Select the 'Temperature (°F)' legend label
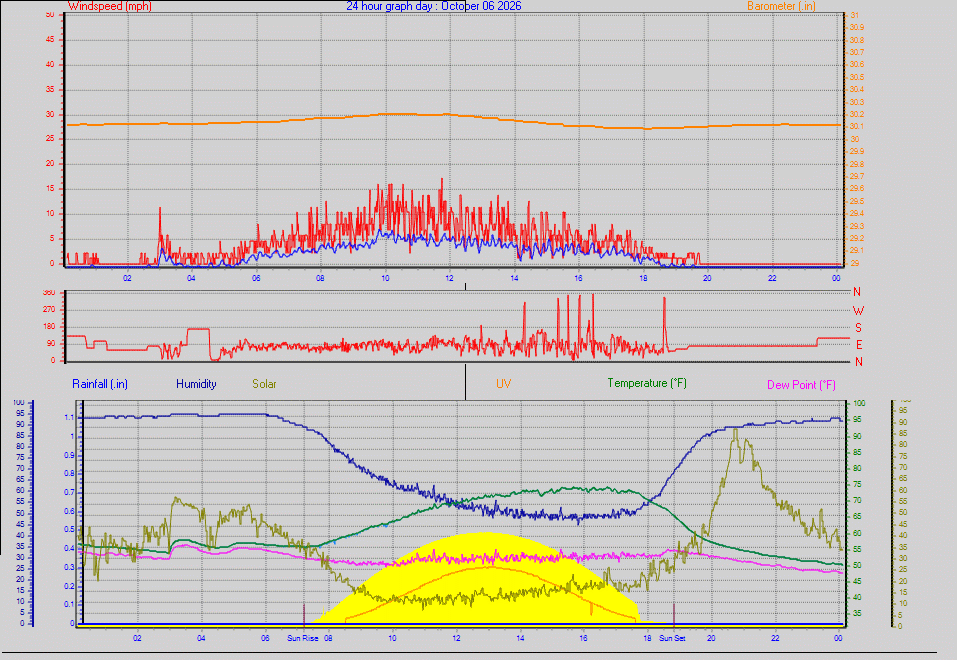This screenshot has width=957, height=660. (x=647, y=383)
